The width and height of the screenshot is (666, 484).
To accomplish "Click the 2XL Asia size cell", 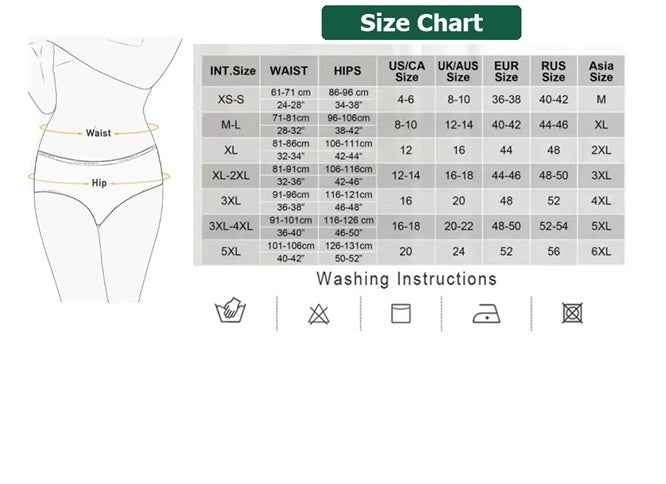I will point(601,150).
